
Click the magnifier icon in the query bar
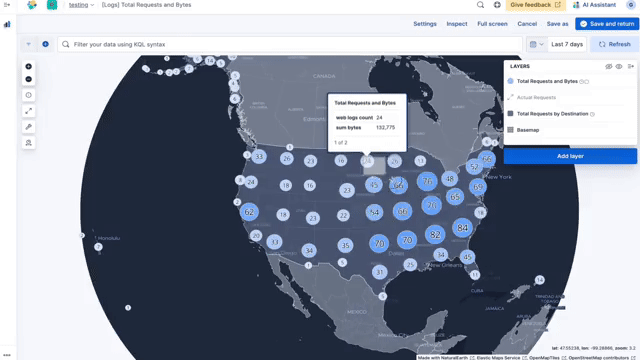pyautogui.click(x=66, y=44)
